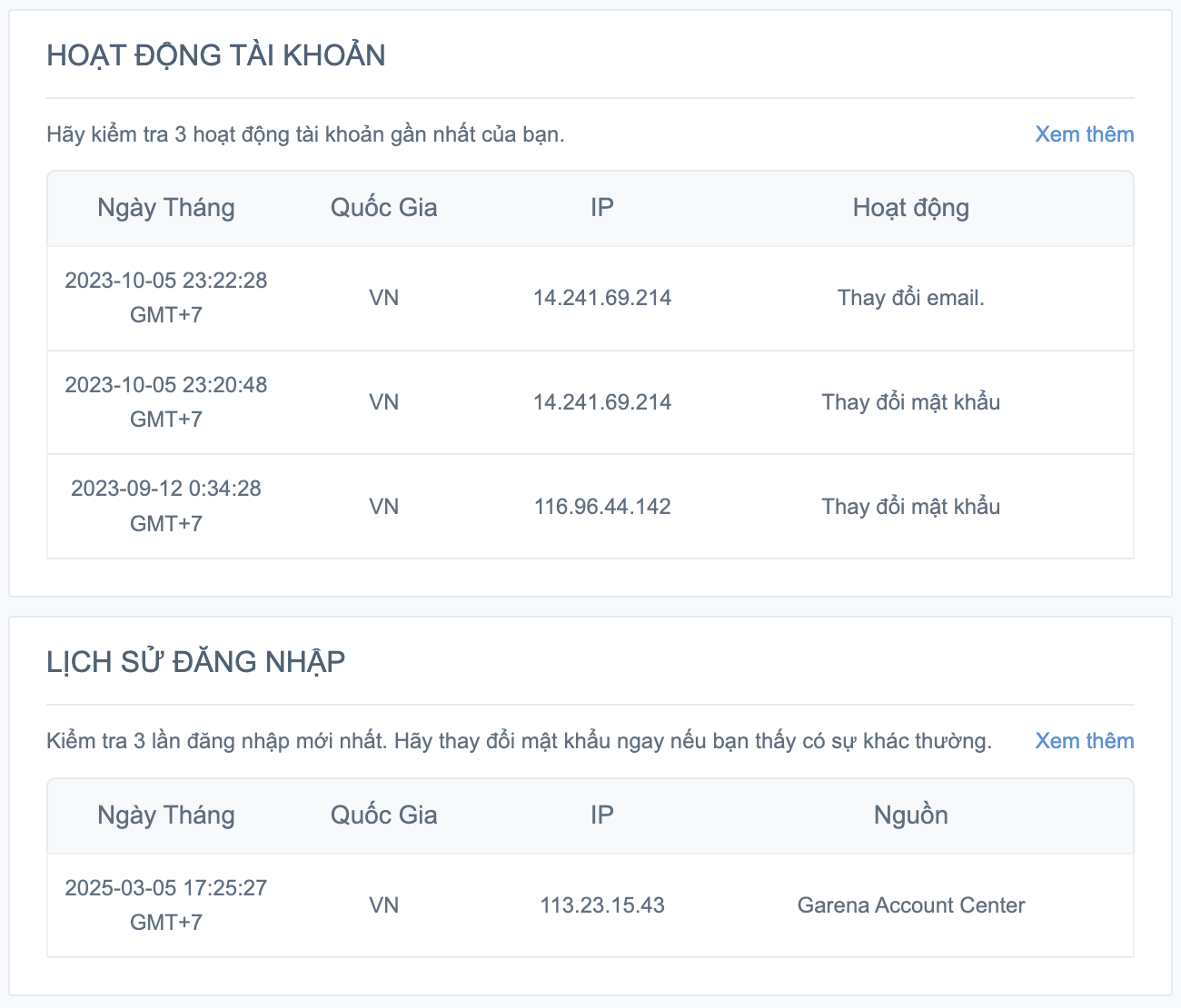Click the 2025-03-05 17:25:27 login timestamp
Screen dimensions: 1181x1008
point(166,888)
